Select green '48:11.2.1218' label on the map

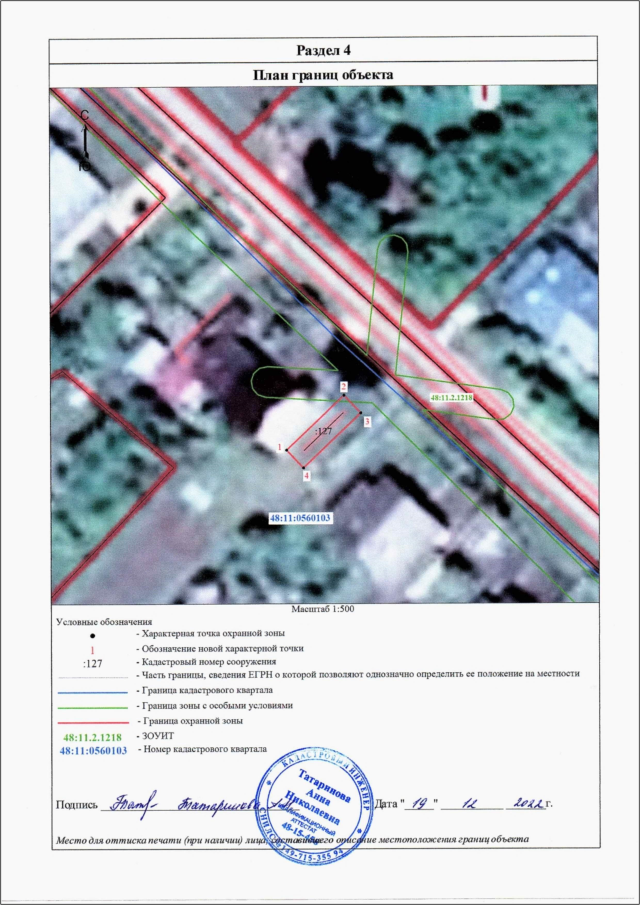(452, 398)
